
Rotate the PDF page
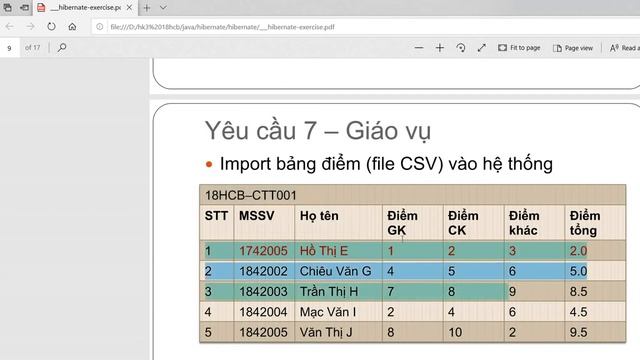(461, 48)
